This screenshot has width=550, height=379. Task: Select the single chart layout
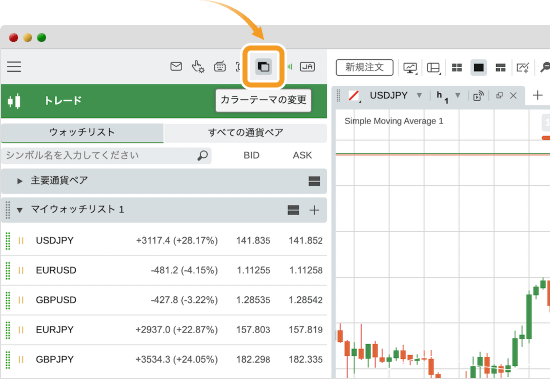point(478,67)
